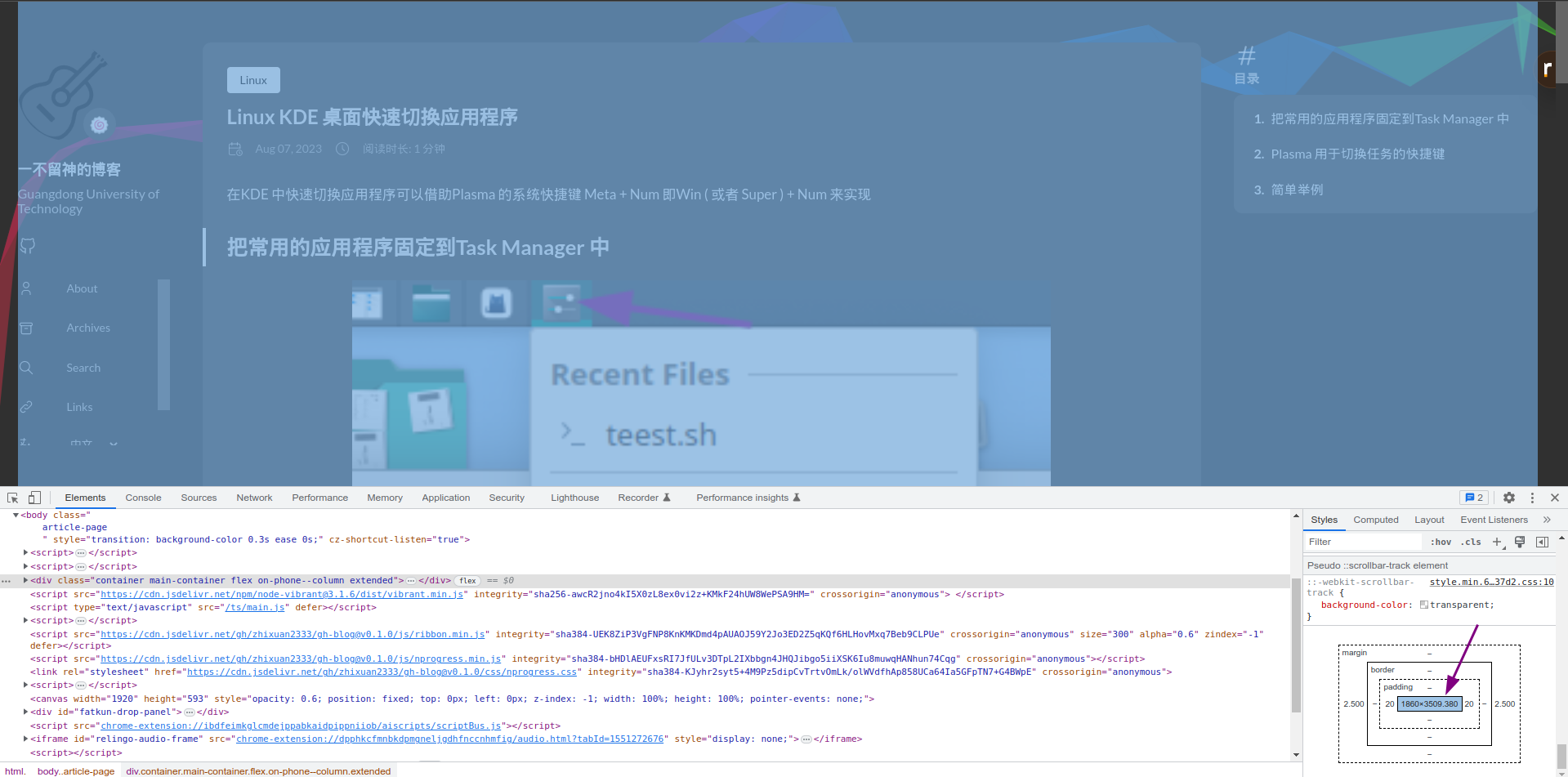Open the Security tab
Screen dimensions: 1568x777
click(507, 498)
